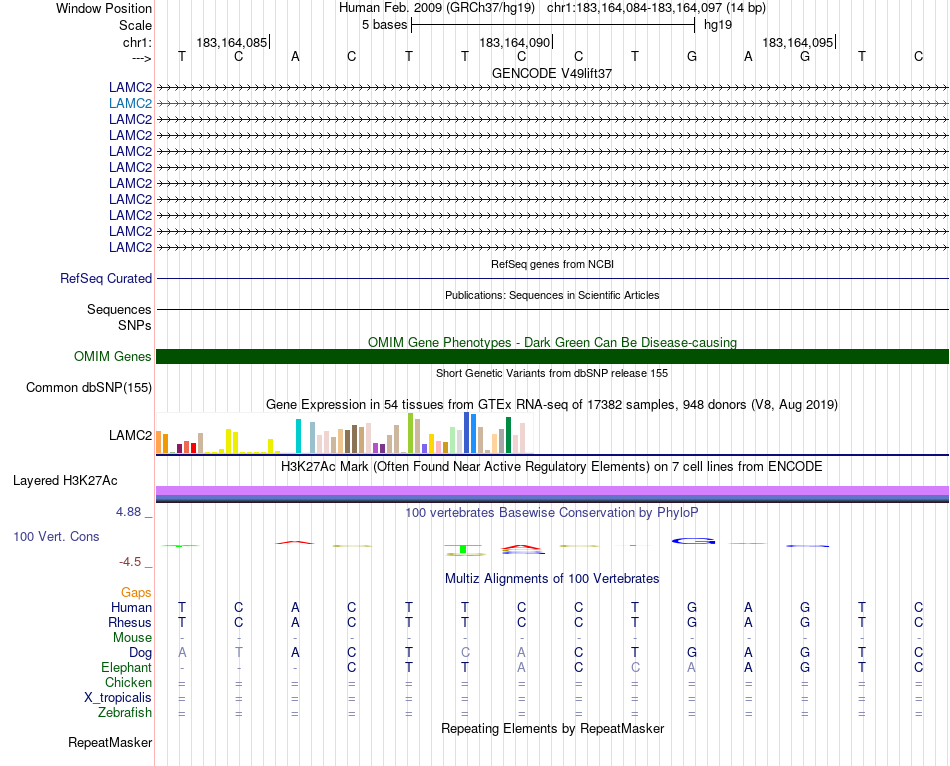Click the '5 bases' scale bar label
Image resolution: width=950 pixels, height=766 pixels.
[385, 25]
